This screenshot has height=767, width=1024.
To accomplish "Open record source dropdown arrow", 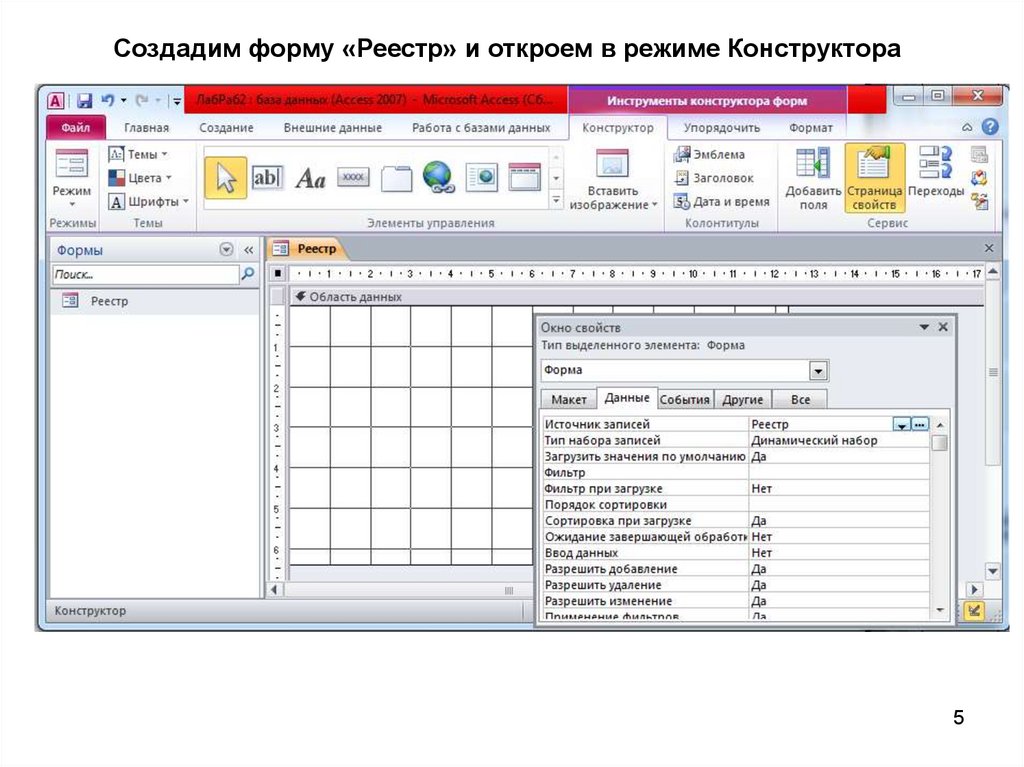I will tap(901, 425).
